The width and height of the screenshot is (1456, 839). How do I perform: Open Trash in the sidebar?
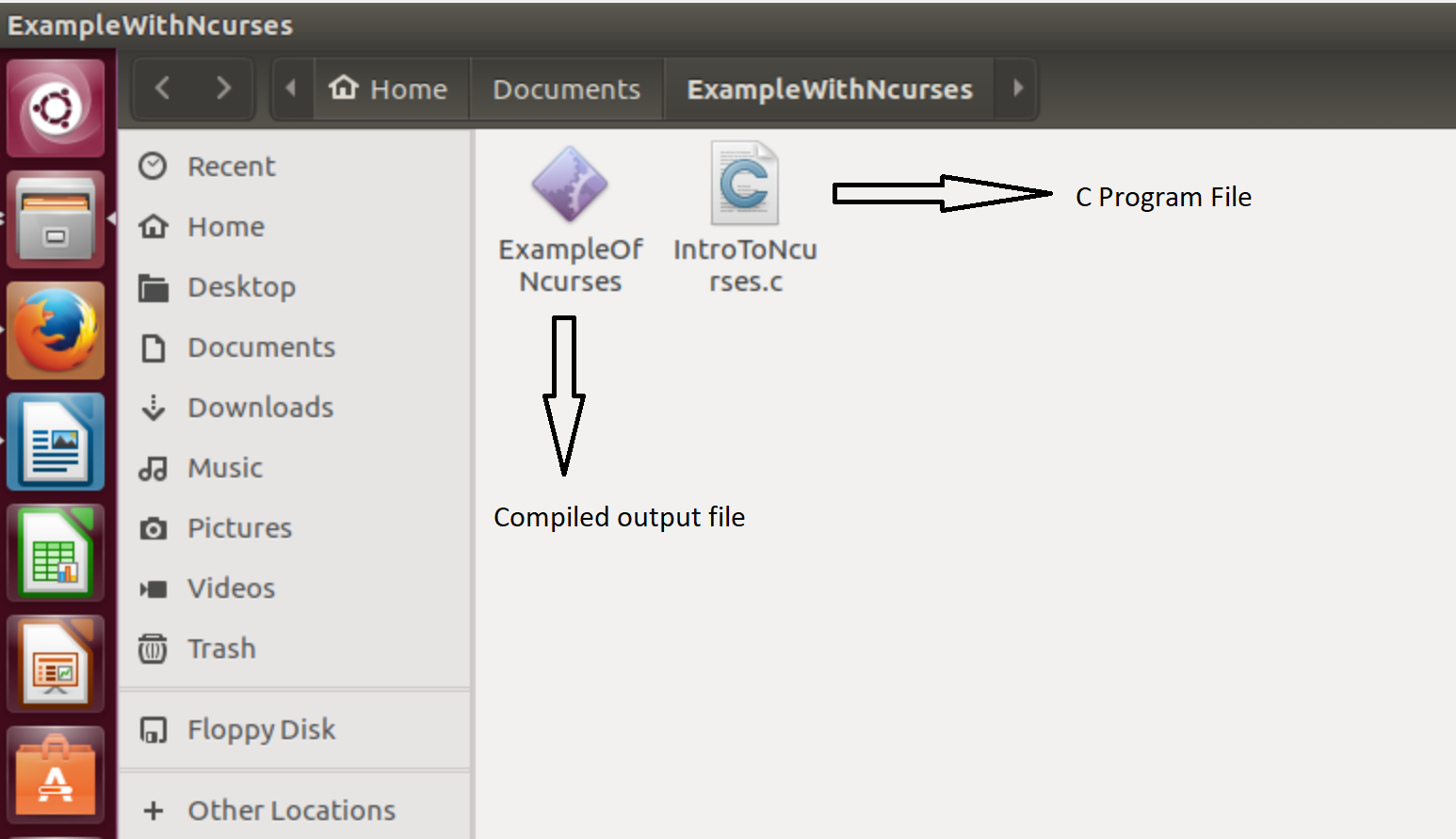pyautogui.click(x=221, y=649)
